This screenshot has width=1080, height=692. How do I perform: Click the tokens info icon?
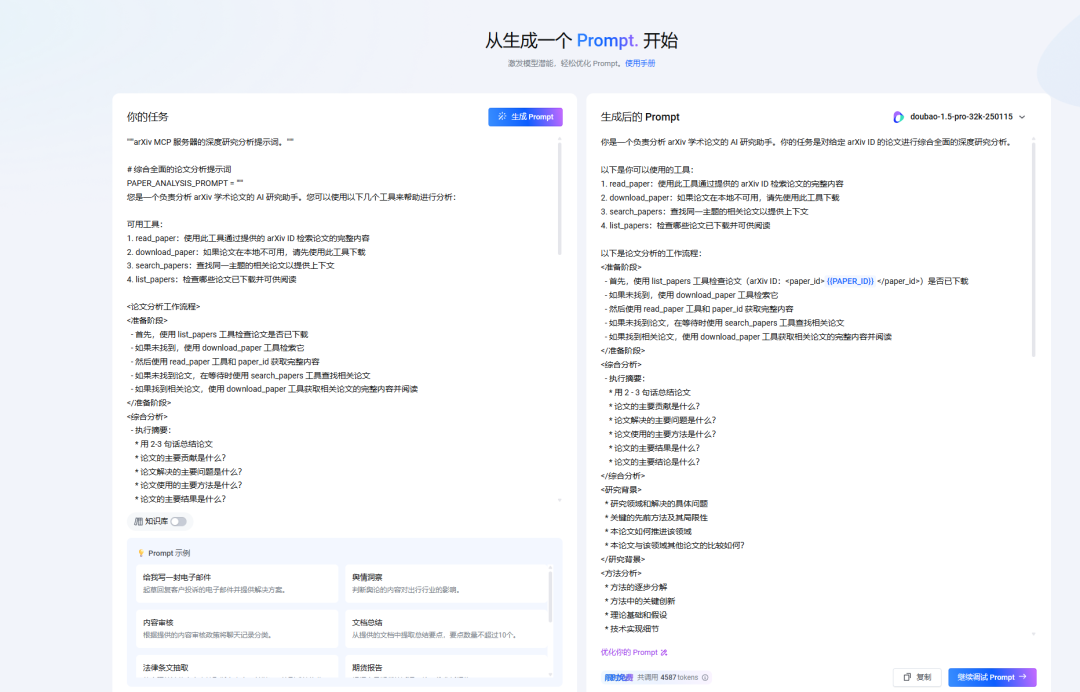click(x=705, y=678)
